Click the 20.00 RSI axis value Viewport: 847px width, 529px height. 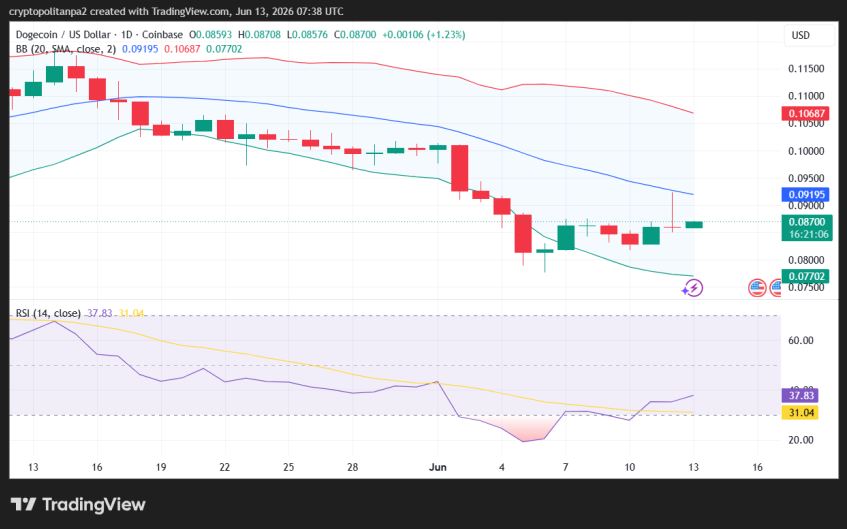801,440
